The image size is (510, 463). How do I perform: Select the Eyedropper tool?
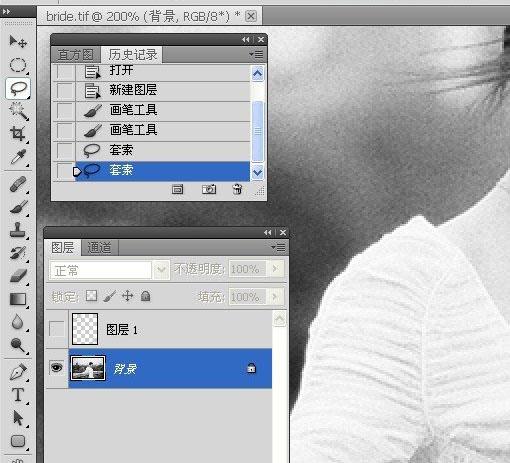(18, 157)
